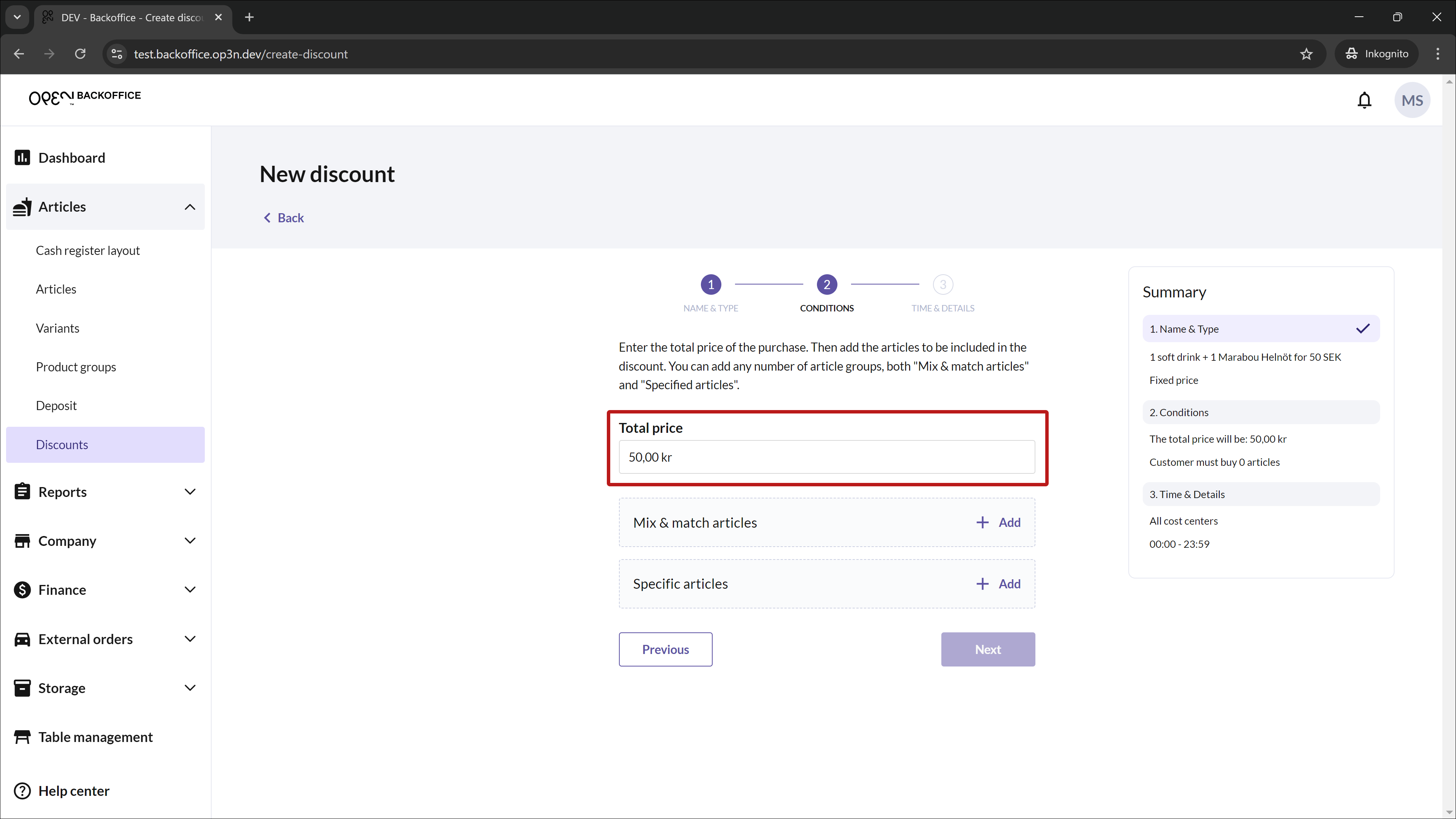Viewport: 1456px width, 819px height.
Task: Open the site information icon in address bar
Action: coord(116,54)
